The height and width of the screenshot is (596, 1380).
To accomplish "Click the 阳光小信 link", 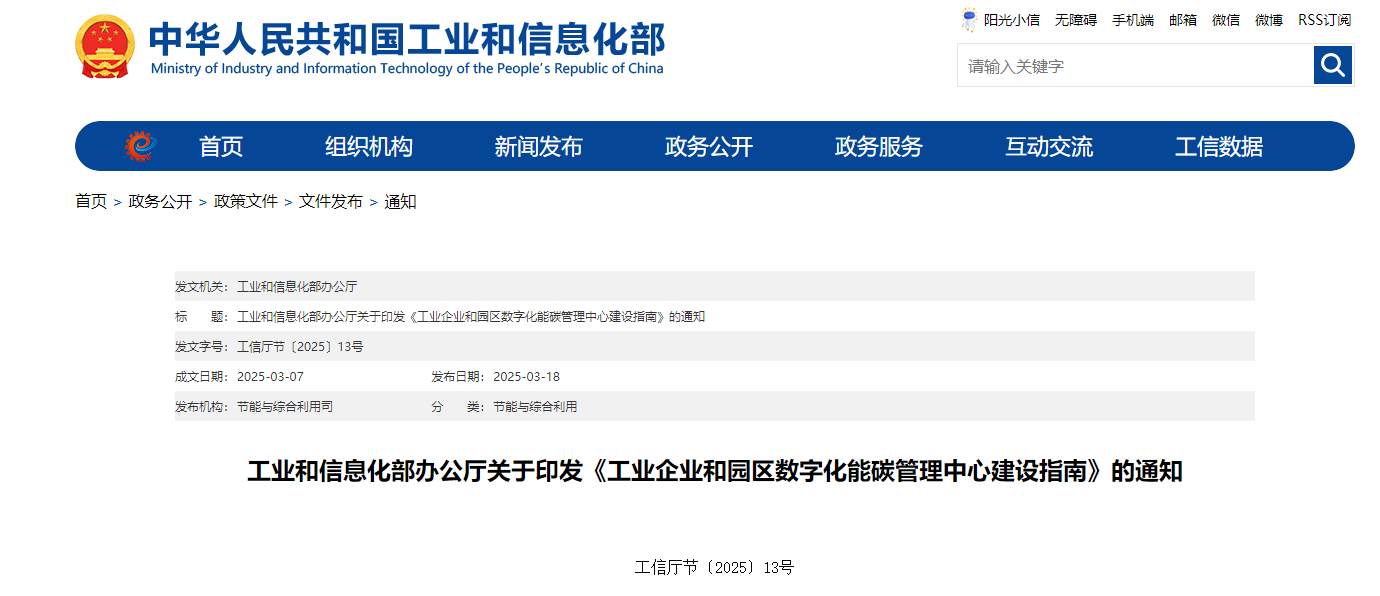I will [1011, 20].
